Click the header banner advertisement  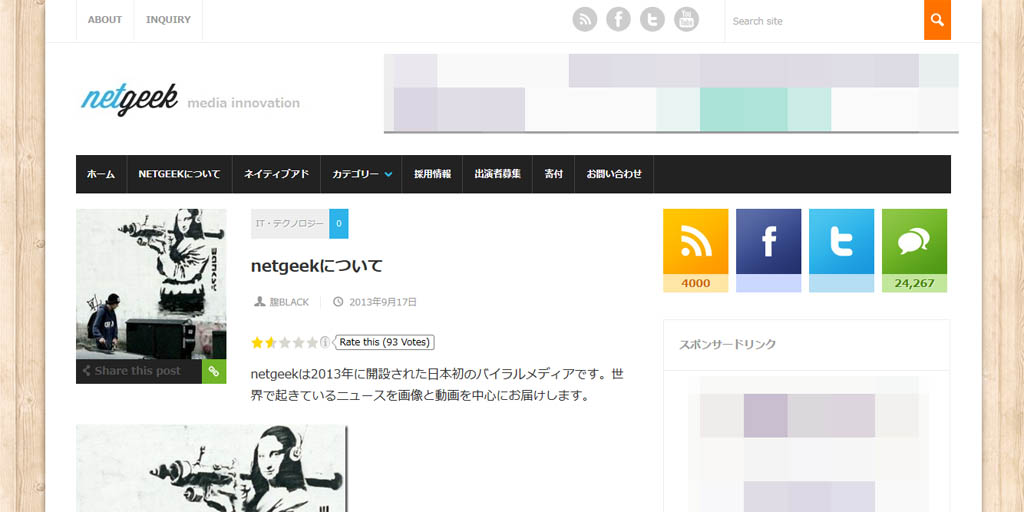671,93
